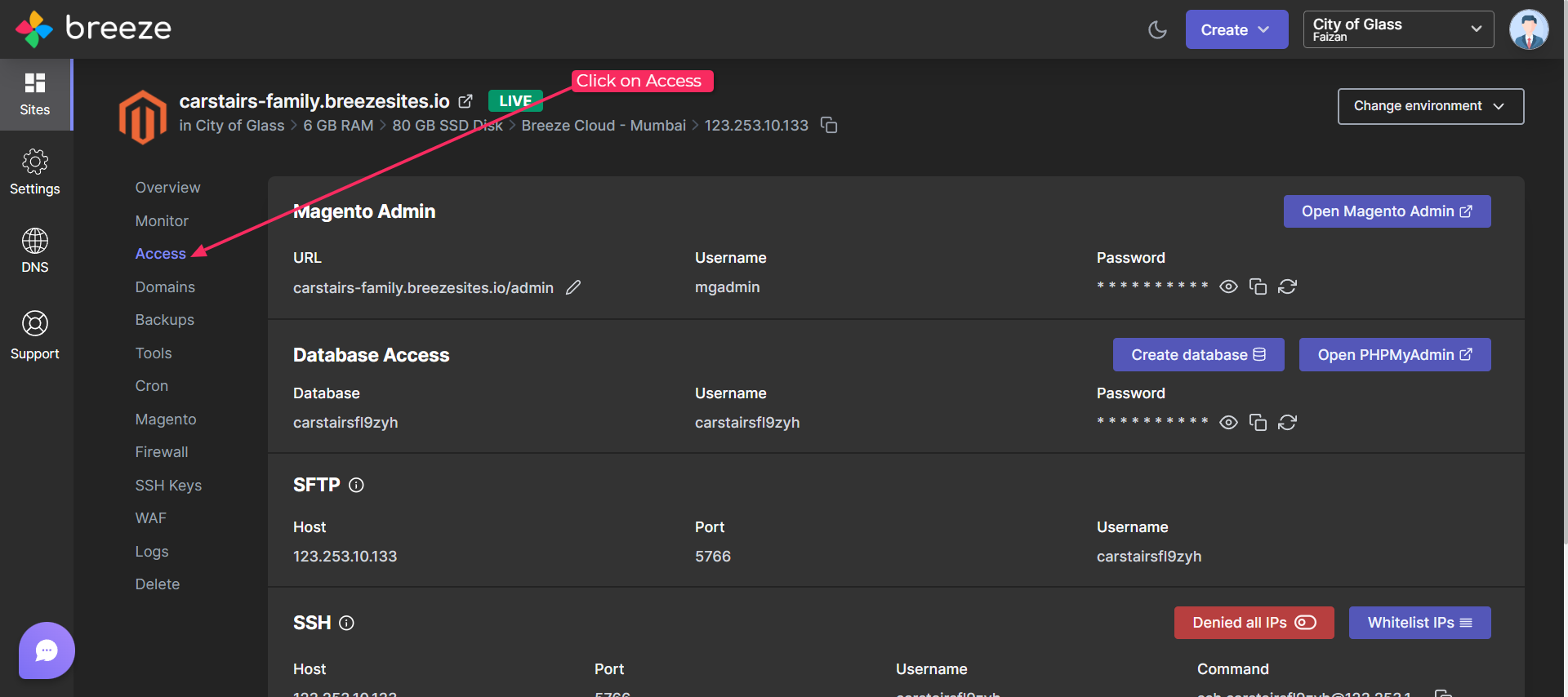Select SFTP host 123.253.10.133 value

[345, 557]
